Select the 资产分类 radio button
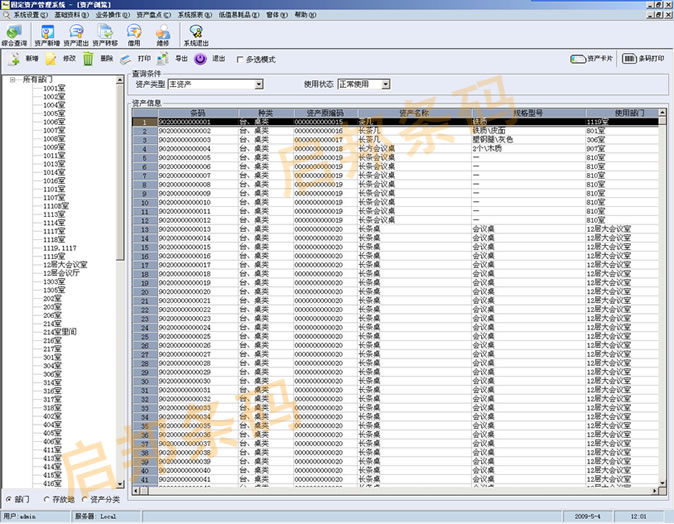This screenshot has width=674, height=524. tap(84, 499)
